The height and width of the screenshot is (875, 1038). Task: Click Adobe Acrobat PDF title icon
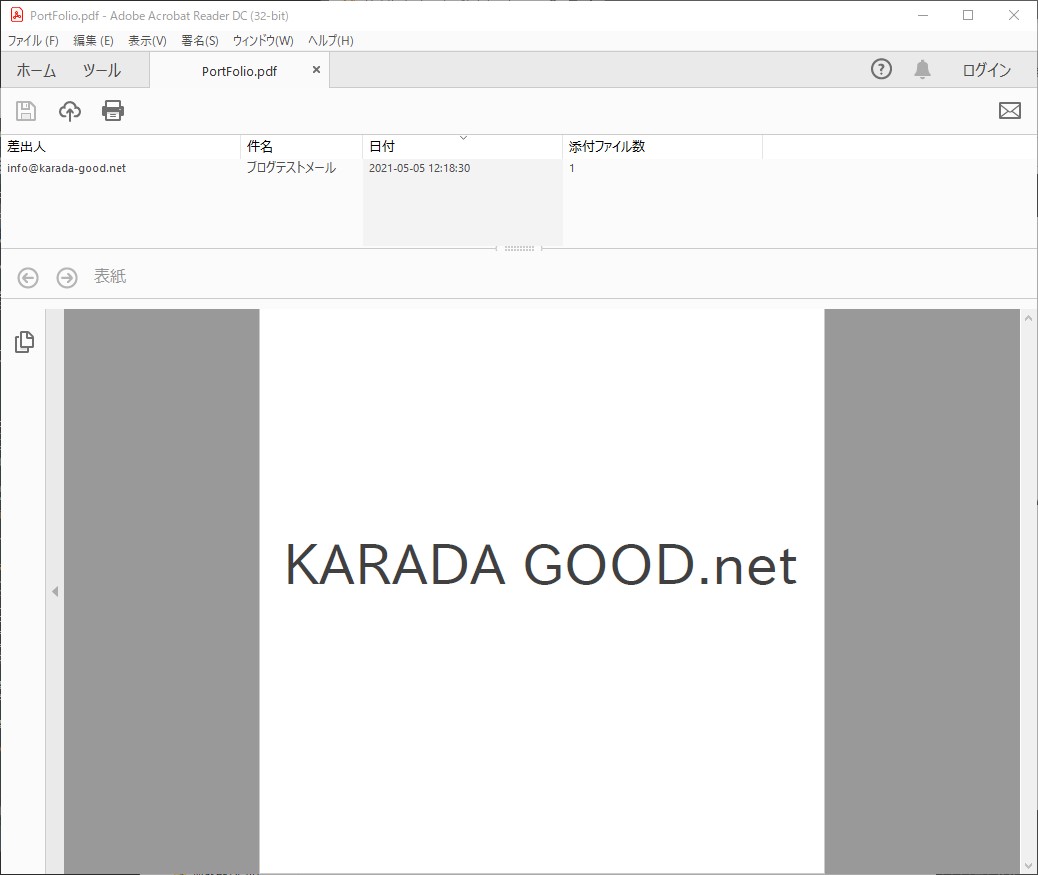tap(17, 15)
